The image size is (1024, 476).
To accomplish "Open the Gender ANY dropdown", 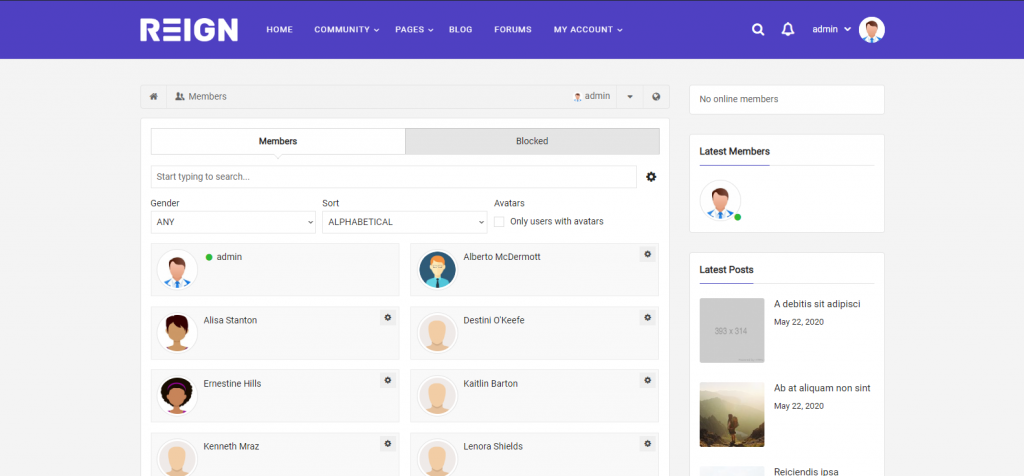I will click(x=233, y=222).
